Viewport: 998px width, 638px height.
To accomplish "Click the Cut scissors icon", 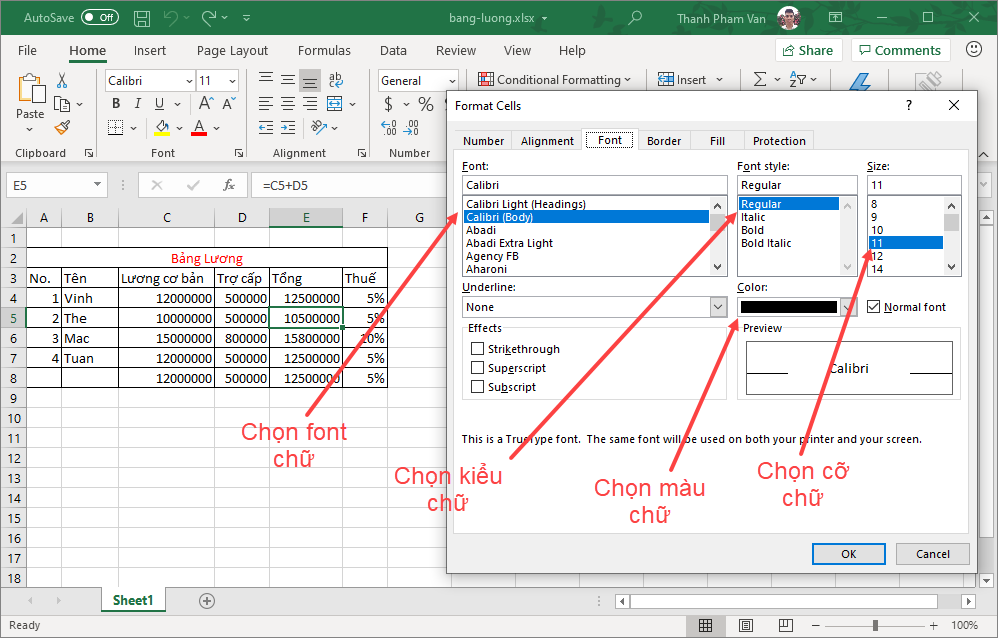I will pos(62,80).
